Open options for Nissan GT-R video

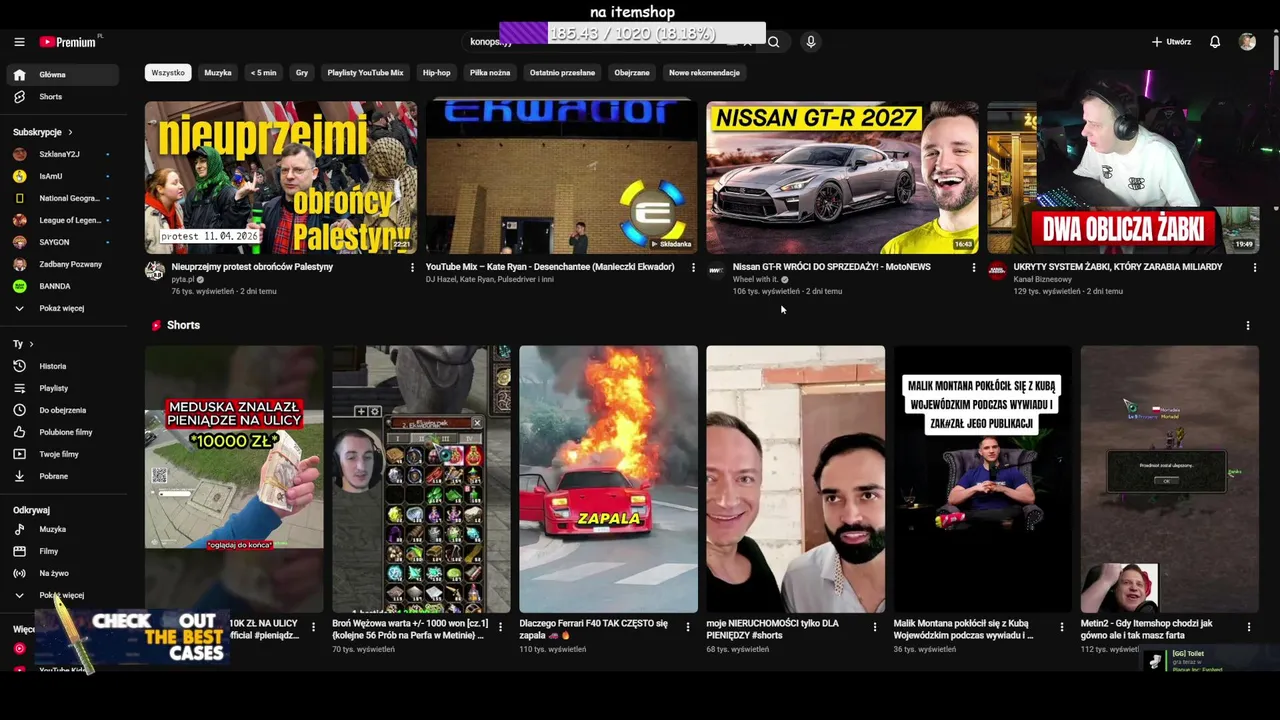click(974, 268)
